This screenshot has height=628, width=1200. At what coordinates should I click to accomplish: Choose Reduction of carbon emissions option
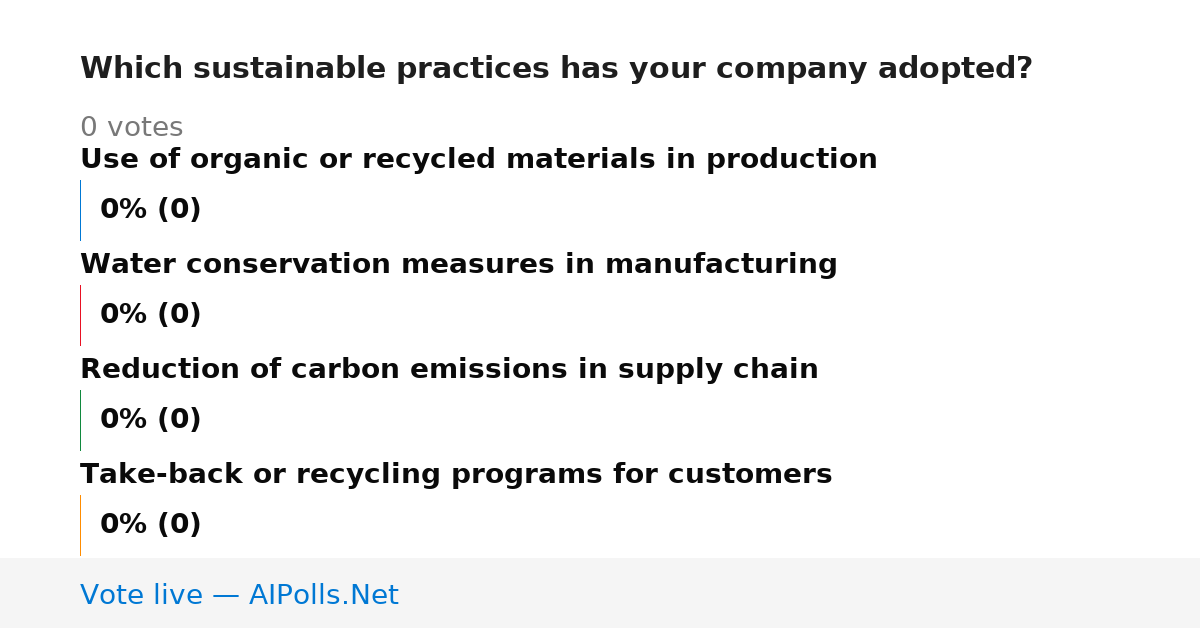[449, 370]
